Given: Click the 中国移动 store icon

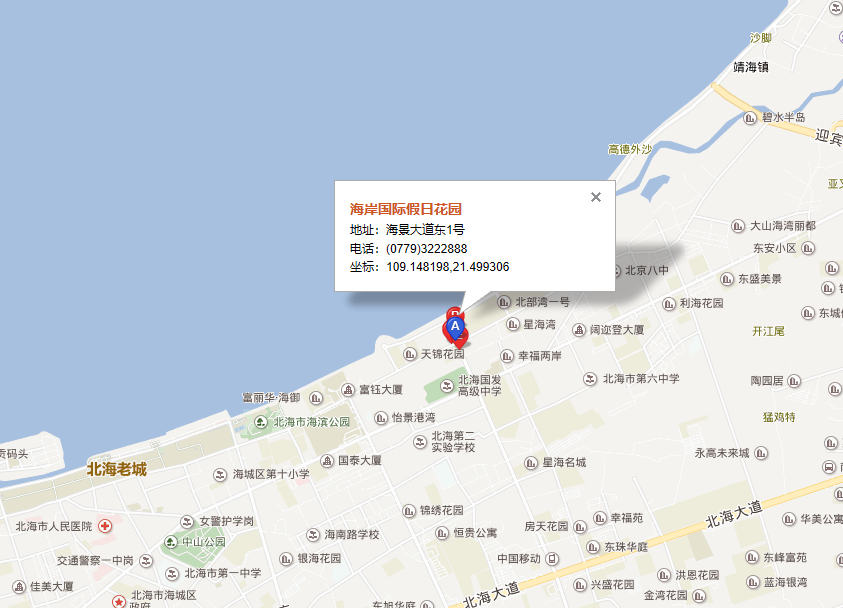Looking at the screenshot, I should pos(552,559).
